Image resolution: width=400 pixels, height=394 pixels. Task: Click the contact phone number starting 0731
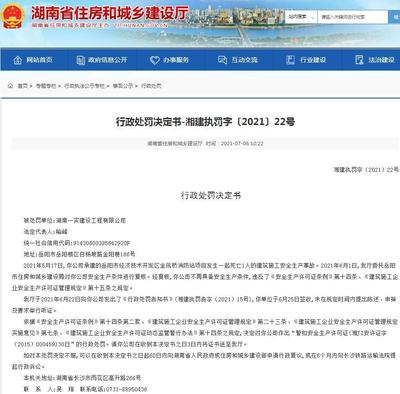[x=126, y=389]
